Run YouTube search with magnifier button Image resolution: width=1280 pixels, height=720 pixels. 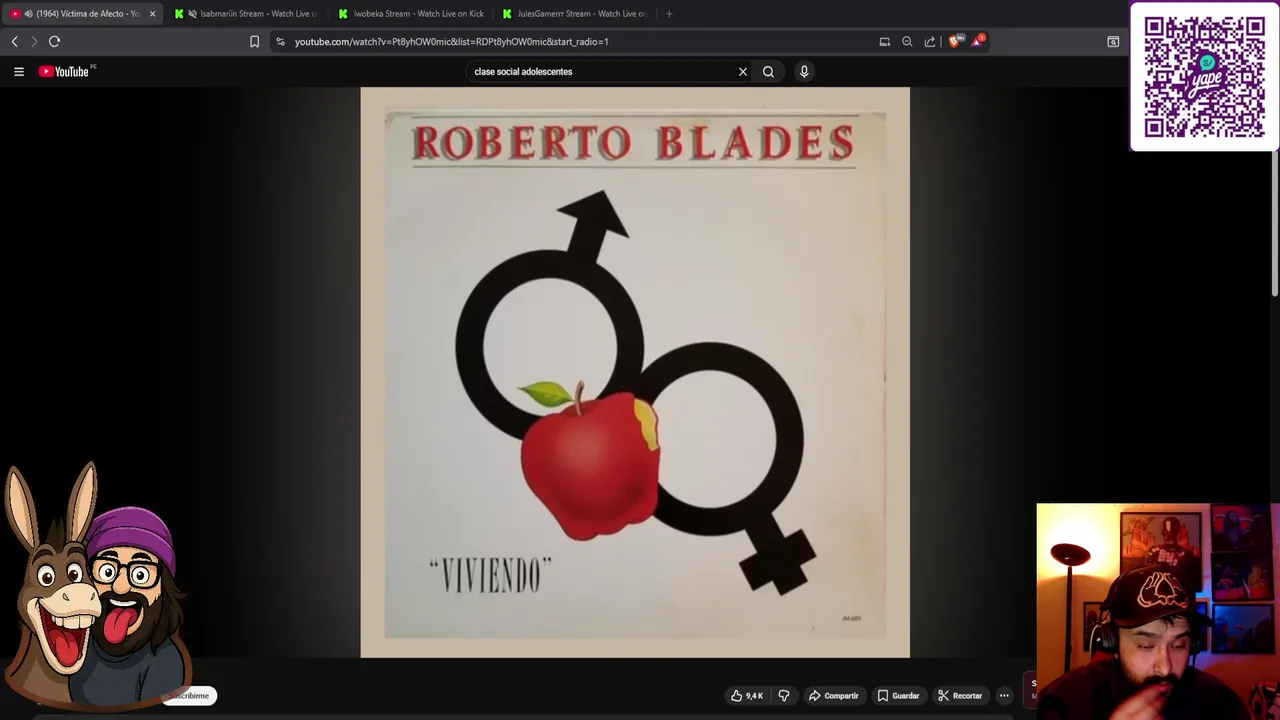click(768, 71)
